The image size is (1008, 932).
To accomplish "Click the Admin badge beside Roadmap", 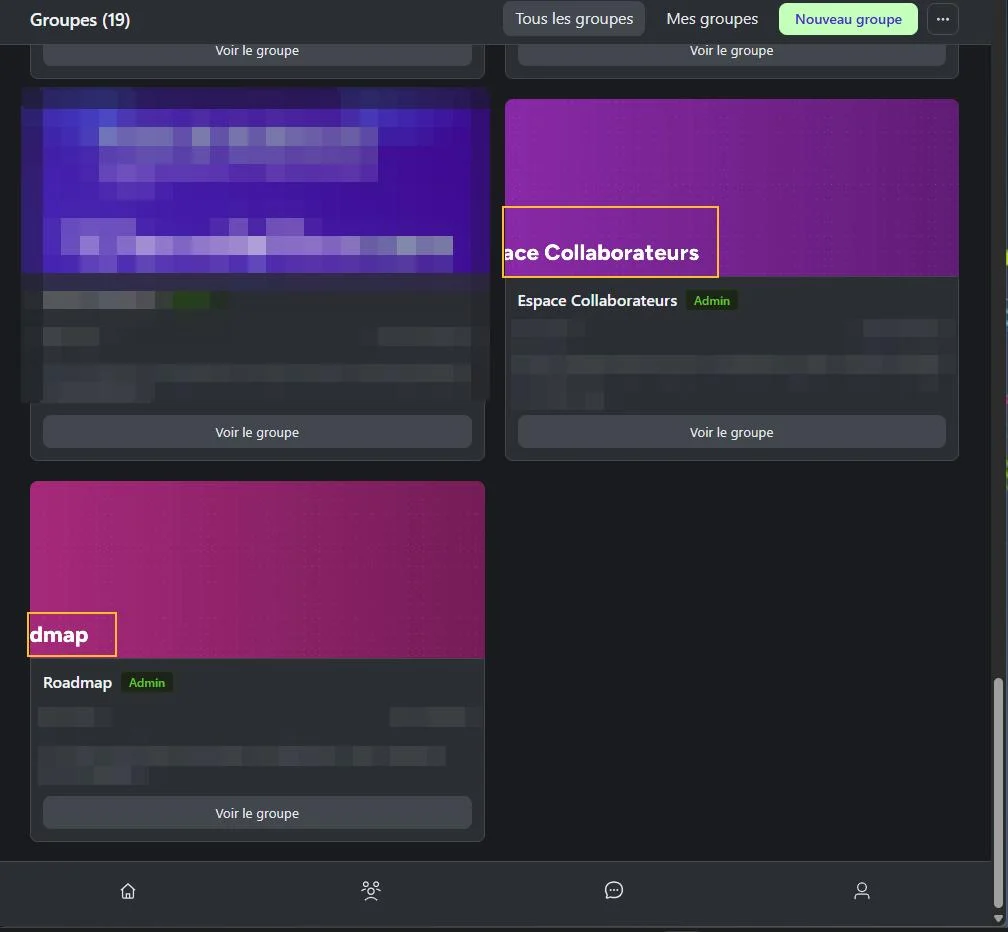I will (147, 683).
